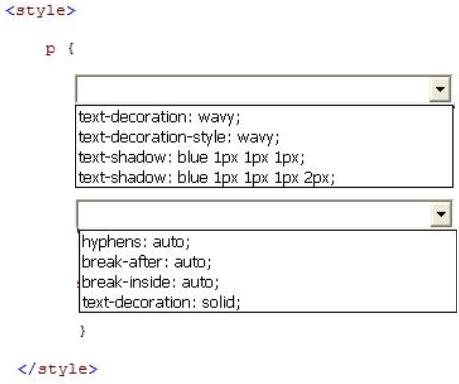This screenshot has width=459, height=384.
Task: Click the word 'wavy' in first option
Action: pos(216,118)
